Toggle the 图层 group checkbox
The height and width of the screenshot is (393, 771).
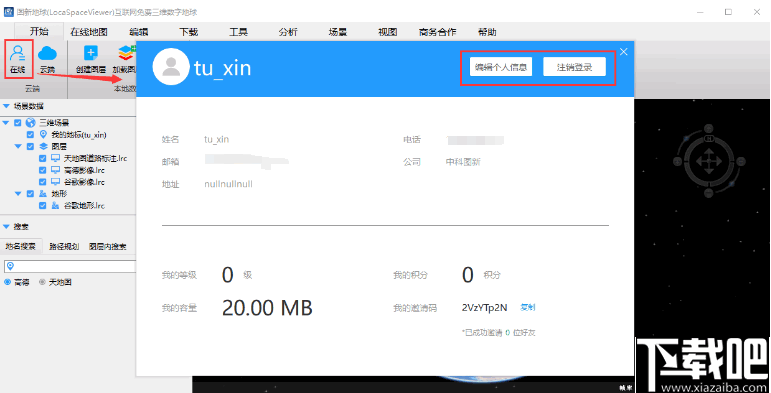[30, 146]
